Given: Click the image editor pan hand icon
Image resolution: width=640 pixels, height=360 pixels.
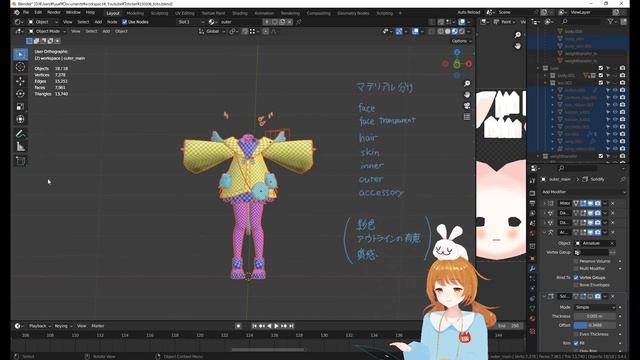Looking at the screenshot, I should click(x=518, y=46).
